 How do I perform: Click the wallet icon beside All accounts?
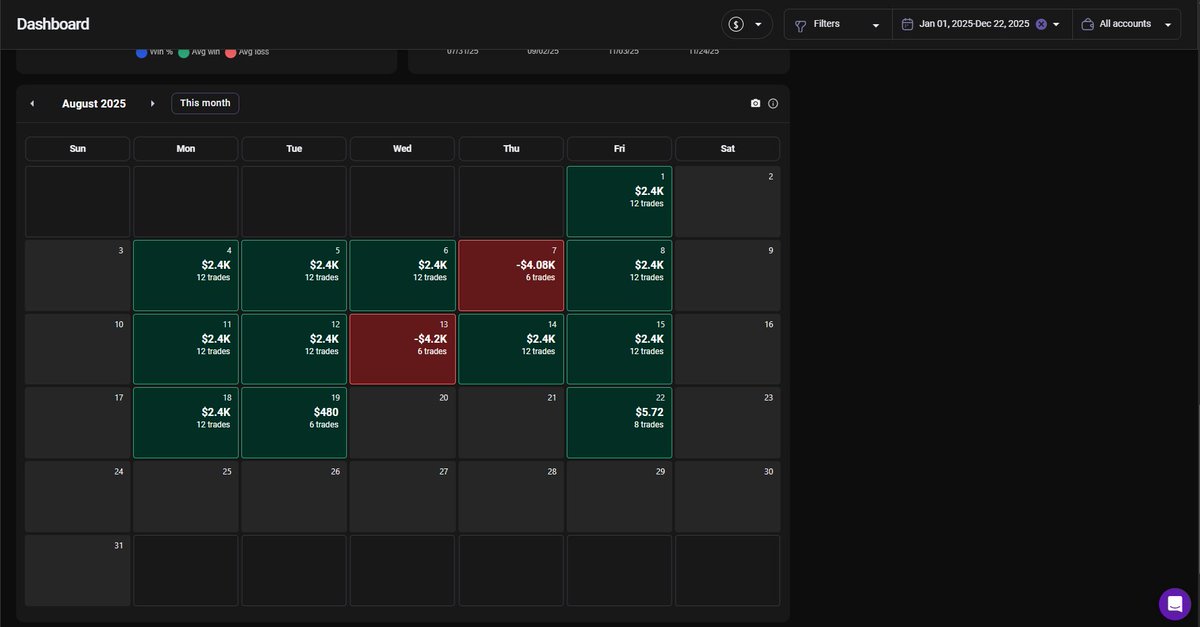click(x=1087, y=24)
